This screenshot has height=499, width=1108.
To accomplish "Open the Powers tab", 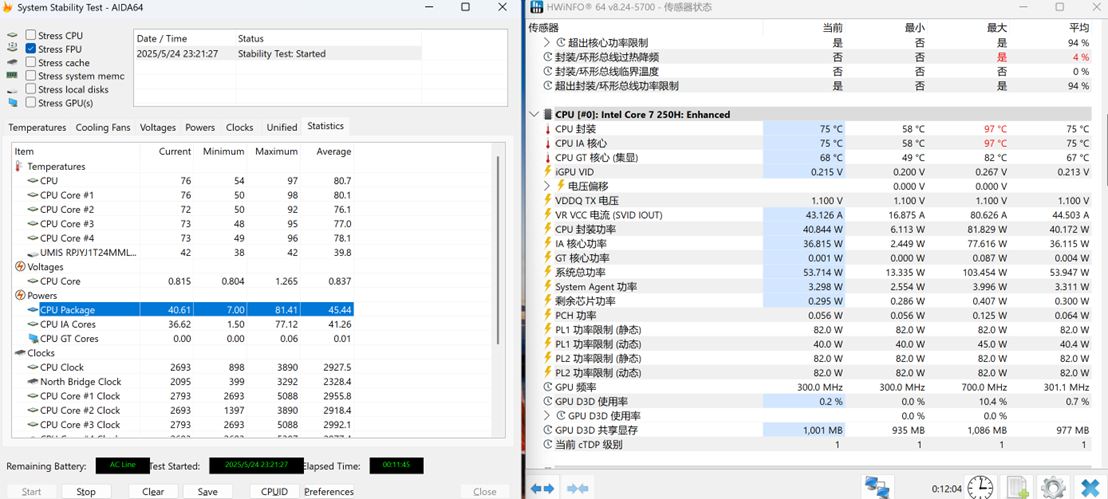I will pyautogui.click(x=200, y=127).
